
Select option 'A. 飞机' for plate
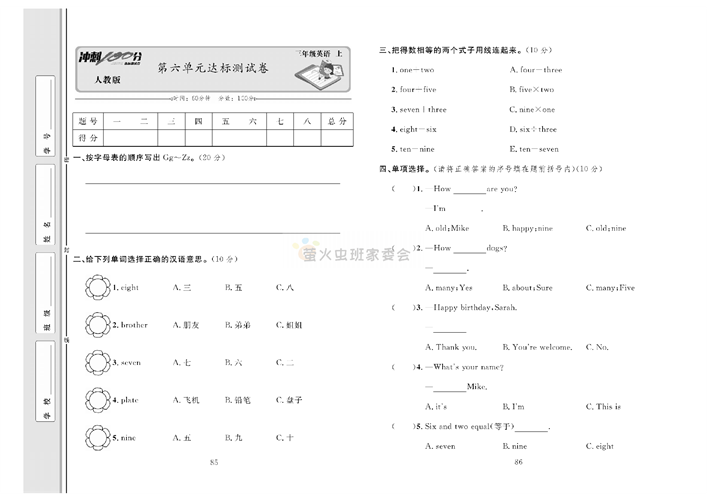[186, 400]
